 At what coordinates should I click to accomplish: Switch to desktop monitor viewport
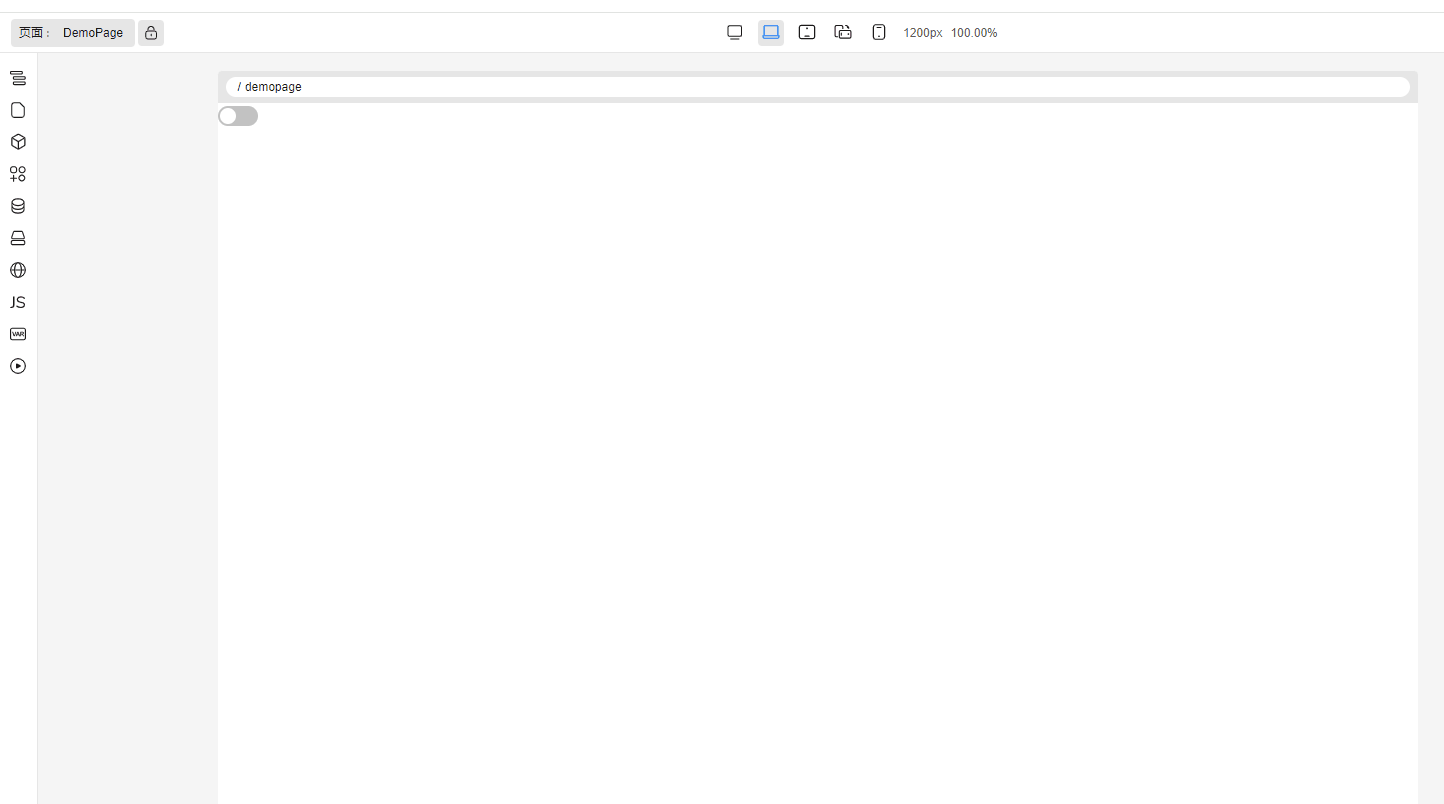click(735, 33)
